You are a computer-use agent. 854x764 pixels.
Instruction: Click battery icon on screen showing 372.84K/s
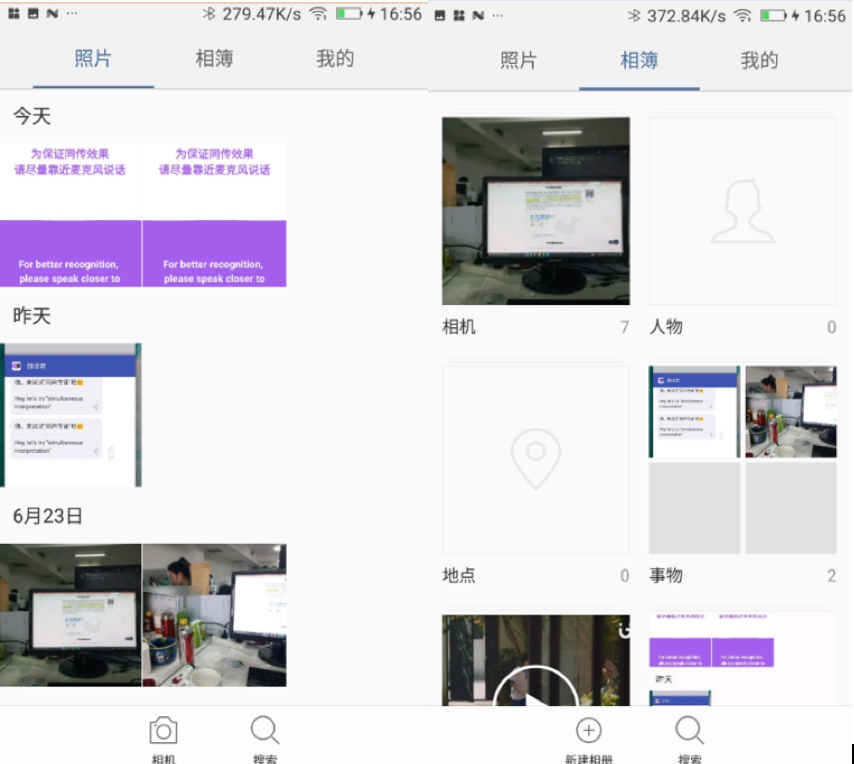[773, 16]
